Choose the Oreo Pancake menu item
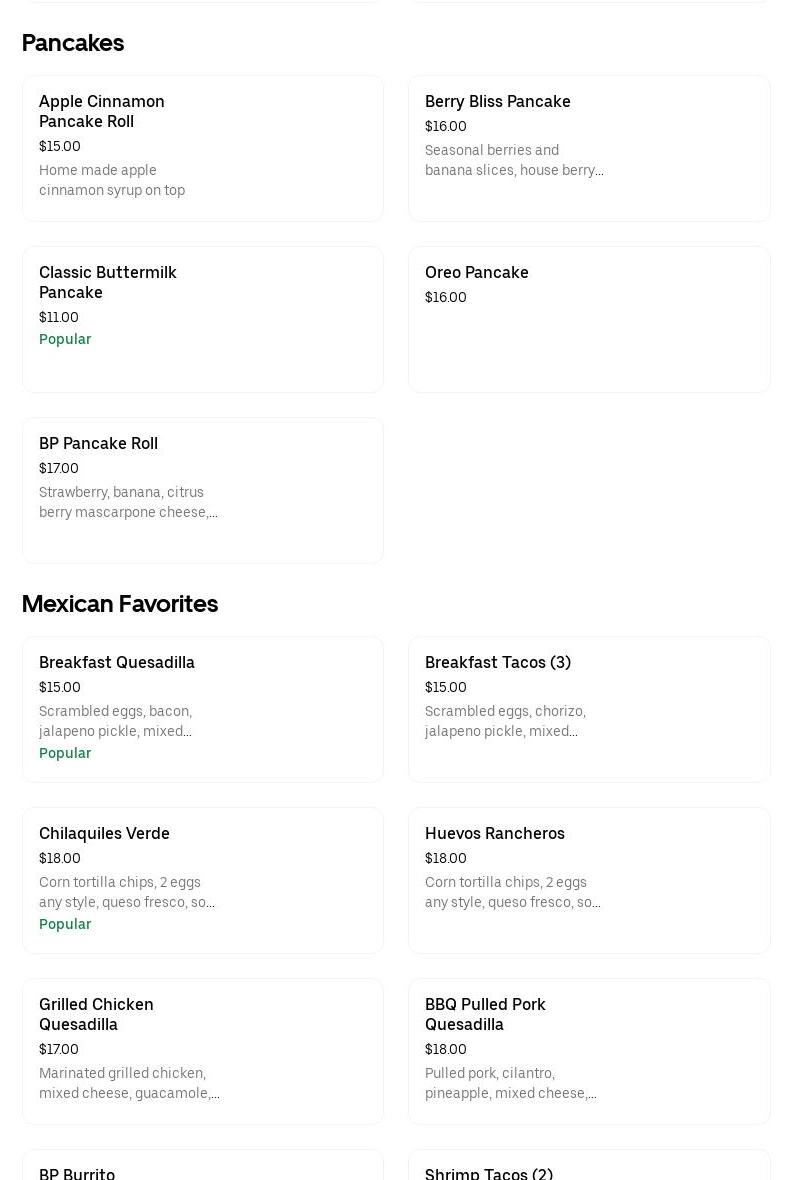804x1180 pixels. coord(588,319)
